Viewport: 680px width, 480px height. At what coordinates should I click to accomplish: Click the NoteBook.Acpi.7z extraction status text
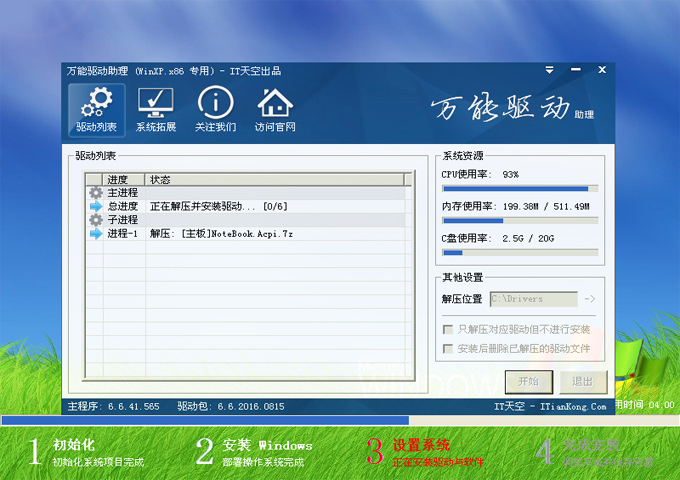coord(221,234)
